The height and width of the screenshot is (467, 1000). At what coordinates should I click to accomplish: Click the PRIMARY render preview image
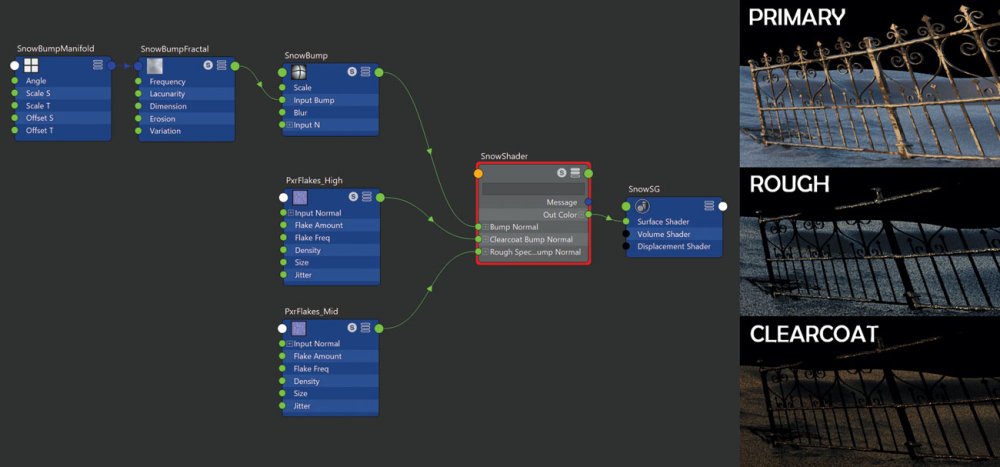(x=870, y=84)
